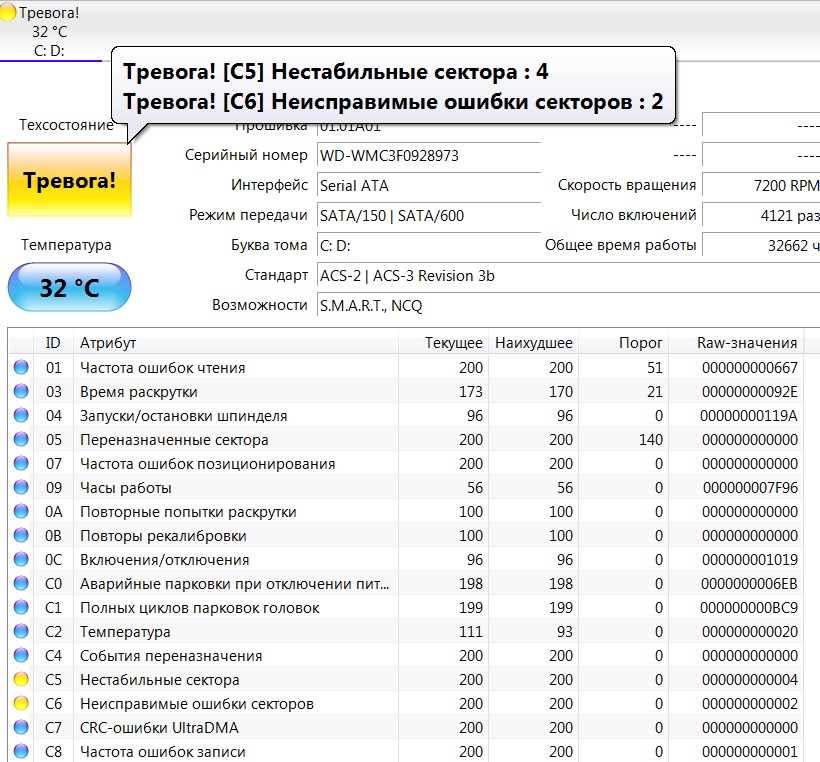Screen dimensions: 820x762
Task: Click the blue status icon for Переназначенные сектора
Action: [x=21, y=440]
